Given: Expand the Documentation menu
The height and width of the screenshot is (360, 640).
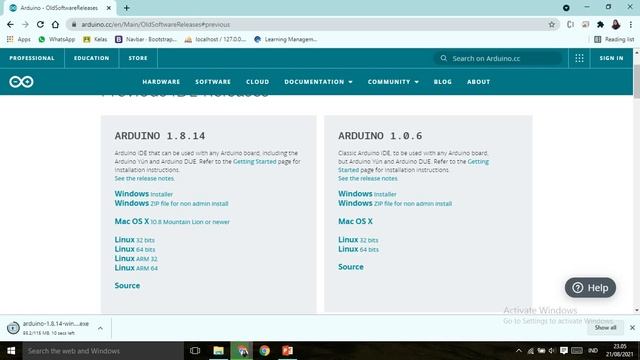Looking at the screenshot, I should [x=318, y=82].
